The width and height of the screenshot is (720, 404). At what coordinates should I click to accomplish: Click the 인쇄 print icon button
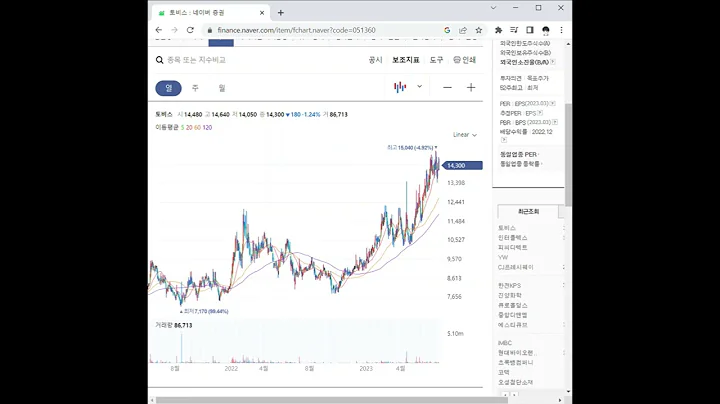pos(464,60)
